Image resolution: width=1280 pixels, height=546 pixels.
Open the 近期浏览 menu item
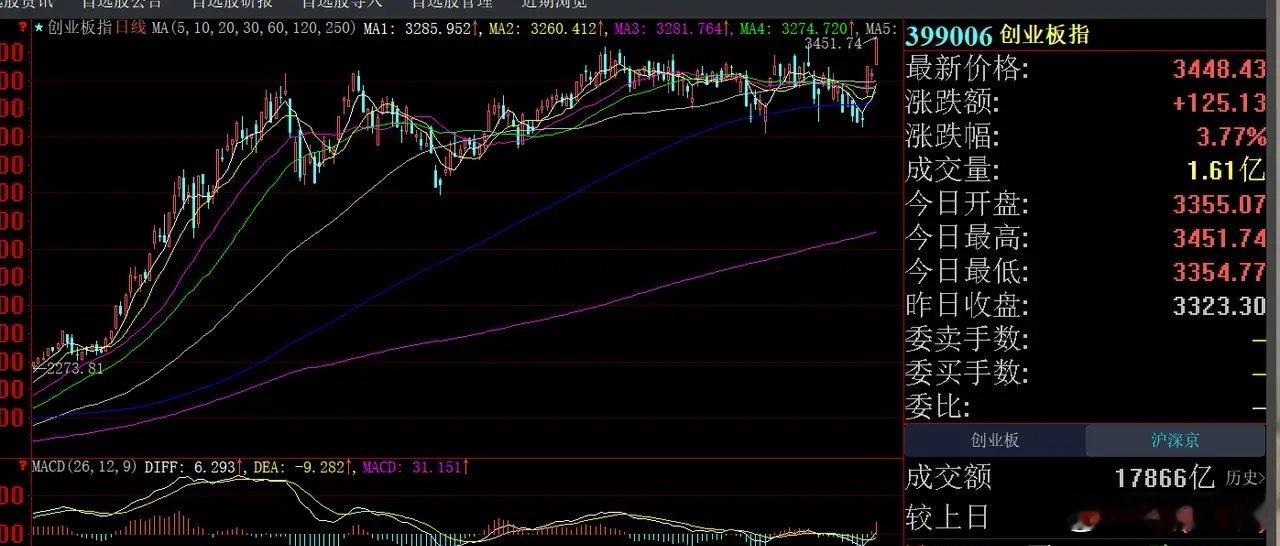pyautogui.click(x=554, y=4)
